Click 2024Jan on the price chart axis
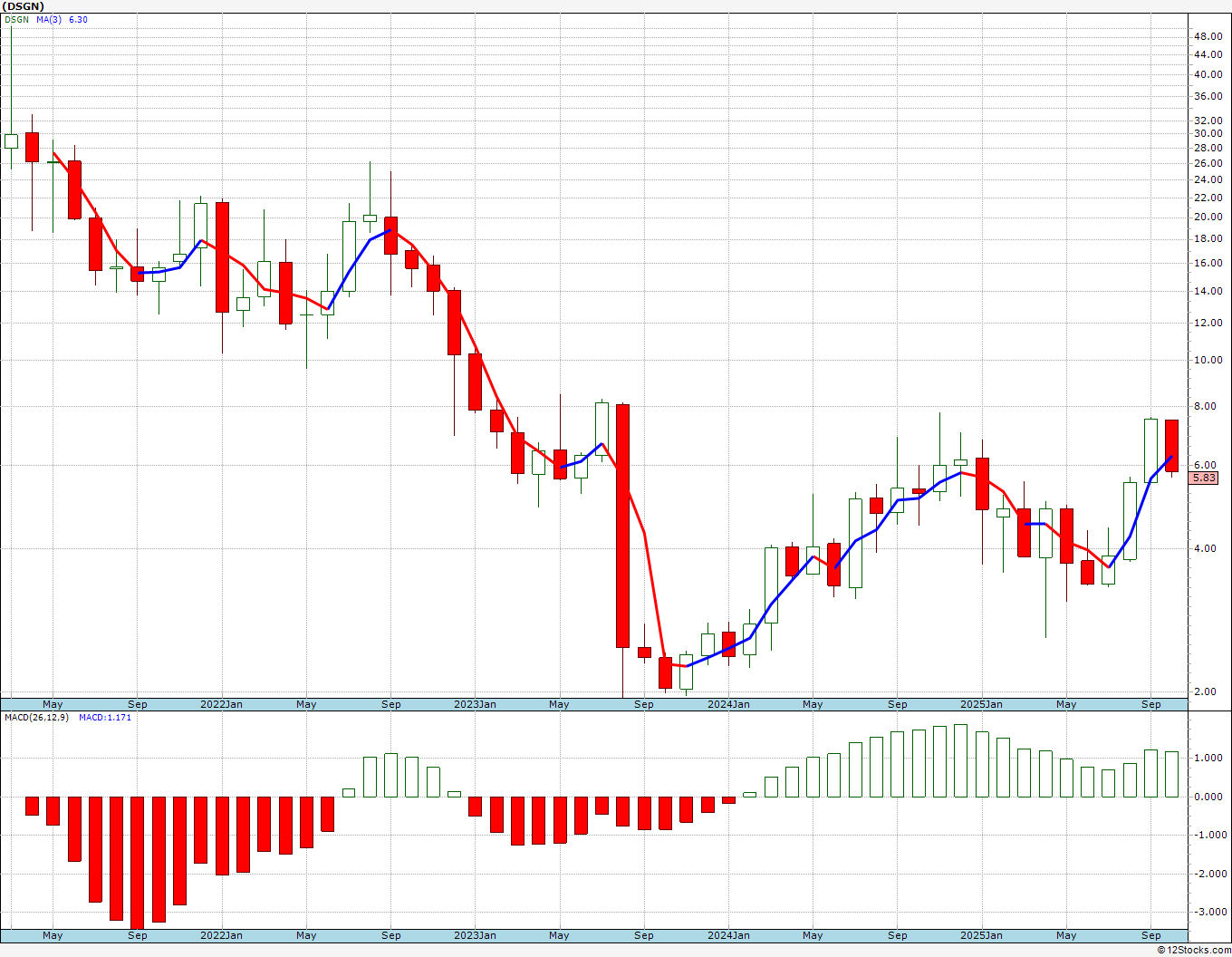The height and width of the screenshot is (957, 1232). click(x=728, y=704)
